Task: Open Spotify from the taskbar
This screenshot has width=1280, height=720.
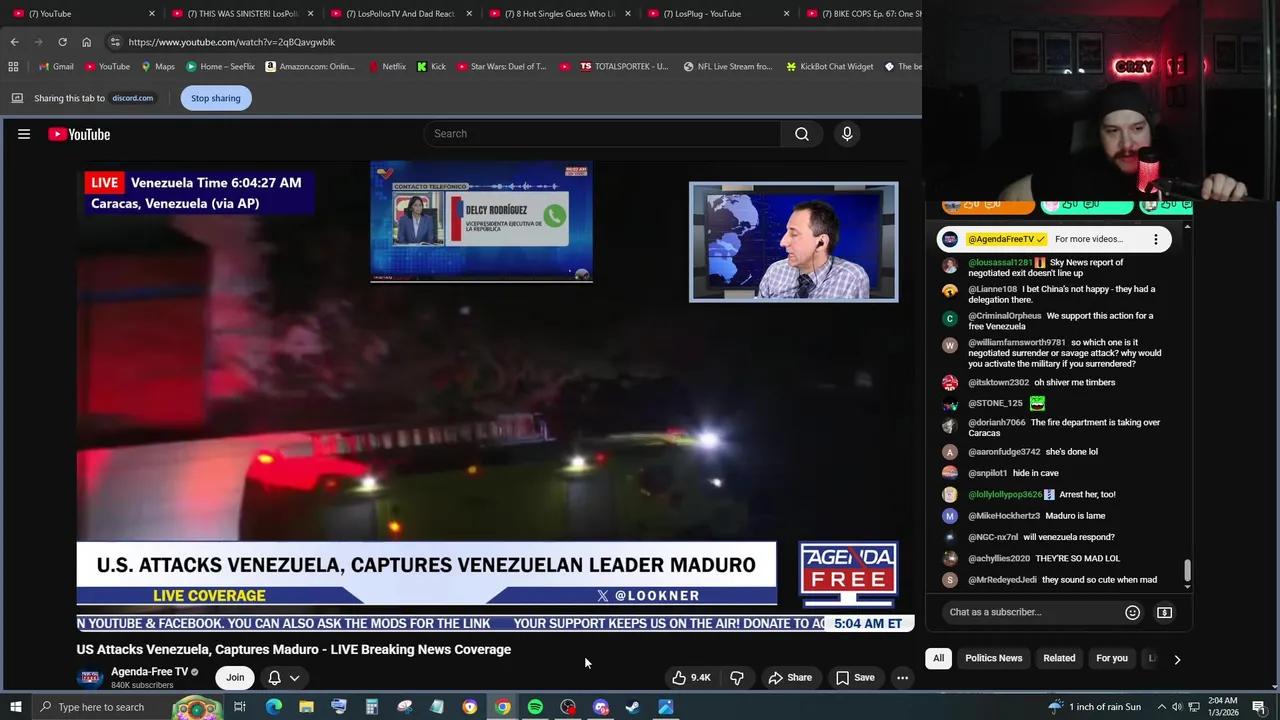Action: pos(535,707)
